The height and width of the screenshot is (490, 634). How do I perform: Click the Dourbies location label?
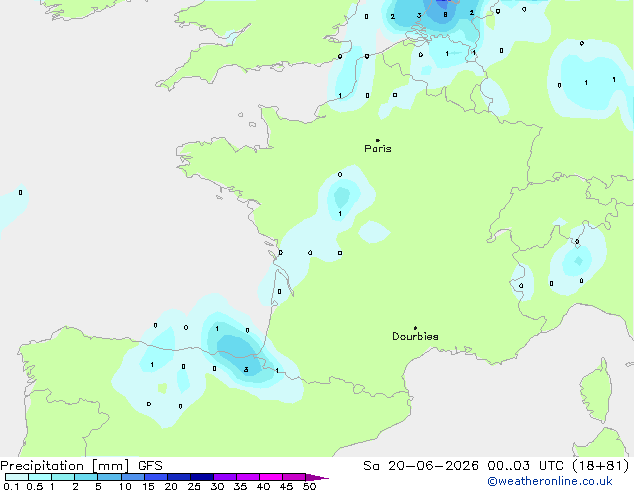[415, 336]
